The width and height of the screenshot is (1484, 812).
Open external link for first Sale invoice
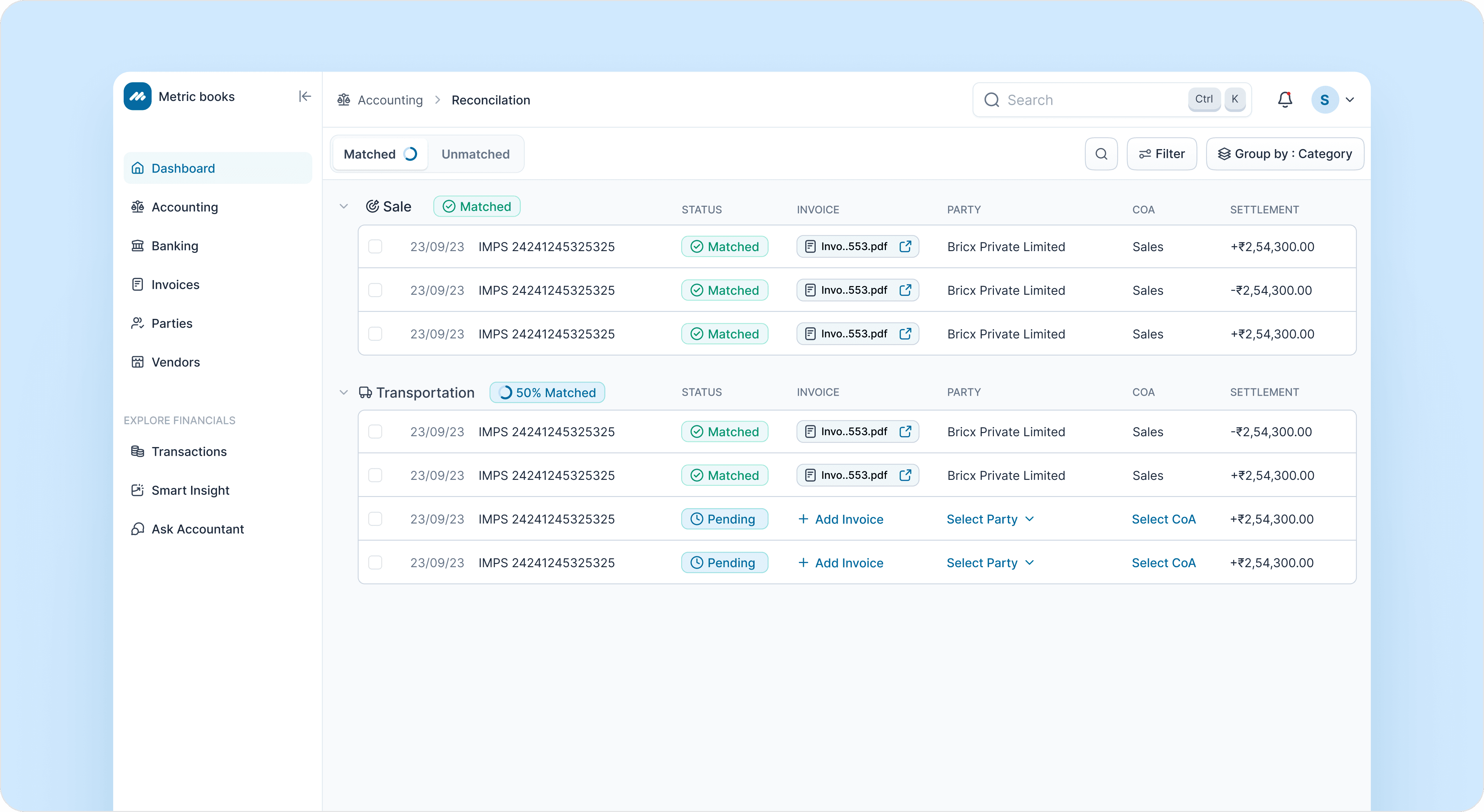coord(905,247)
